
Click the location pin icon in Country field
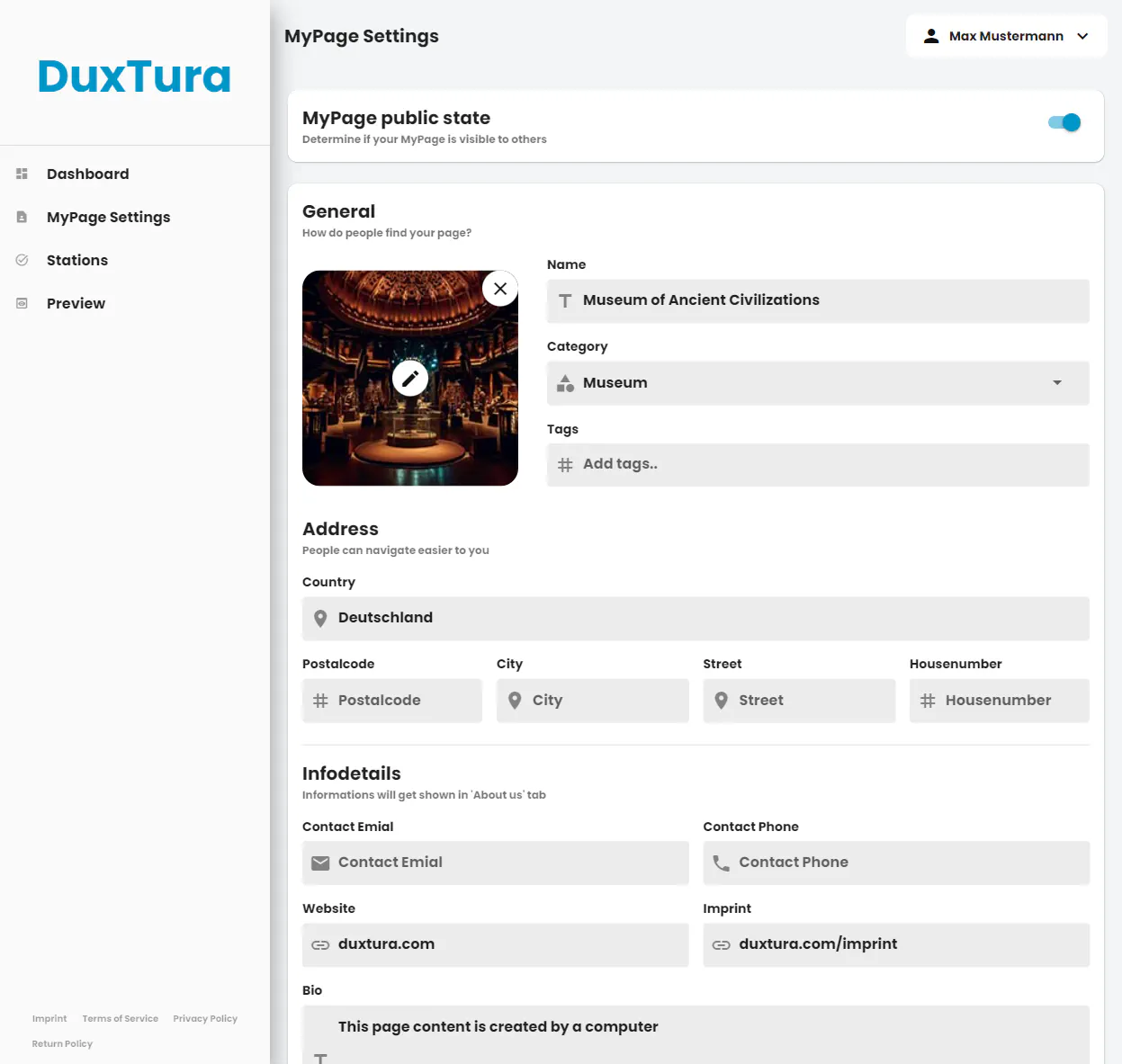[x=319, y=618]
